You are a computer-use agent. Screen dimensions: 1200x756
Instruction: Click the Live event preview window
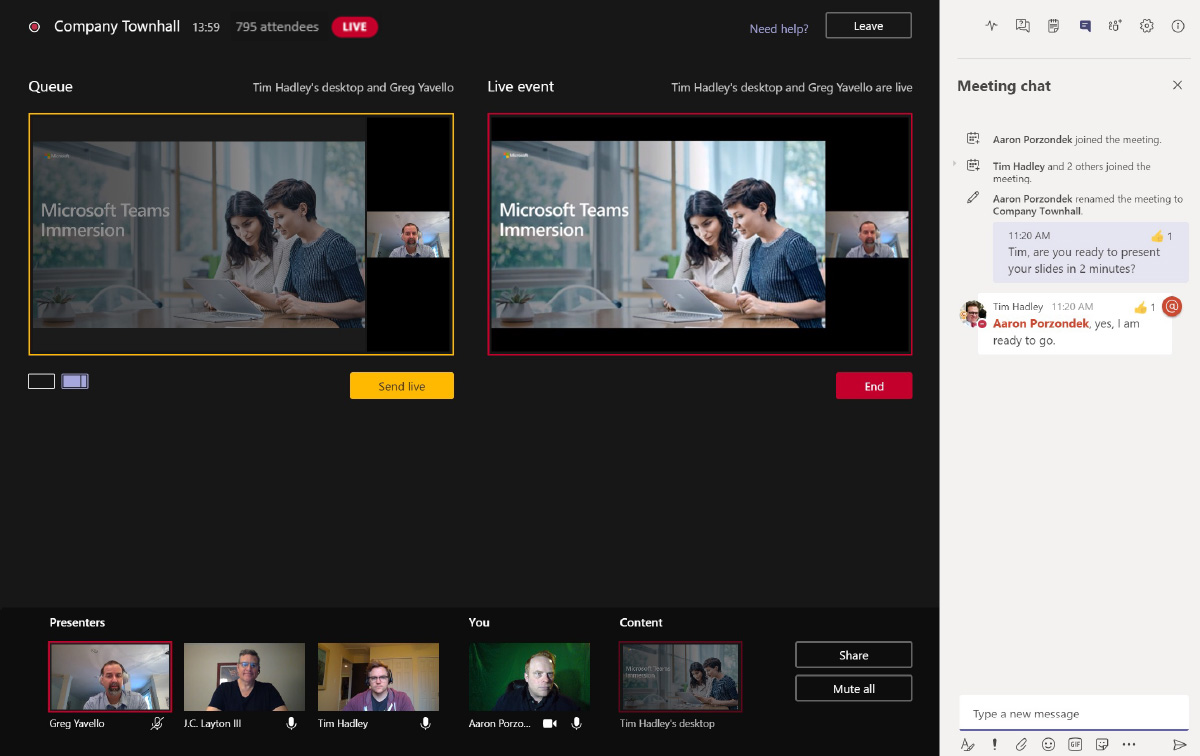[700, 234]
